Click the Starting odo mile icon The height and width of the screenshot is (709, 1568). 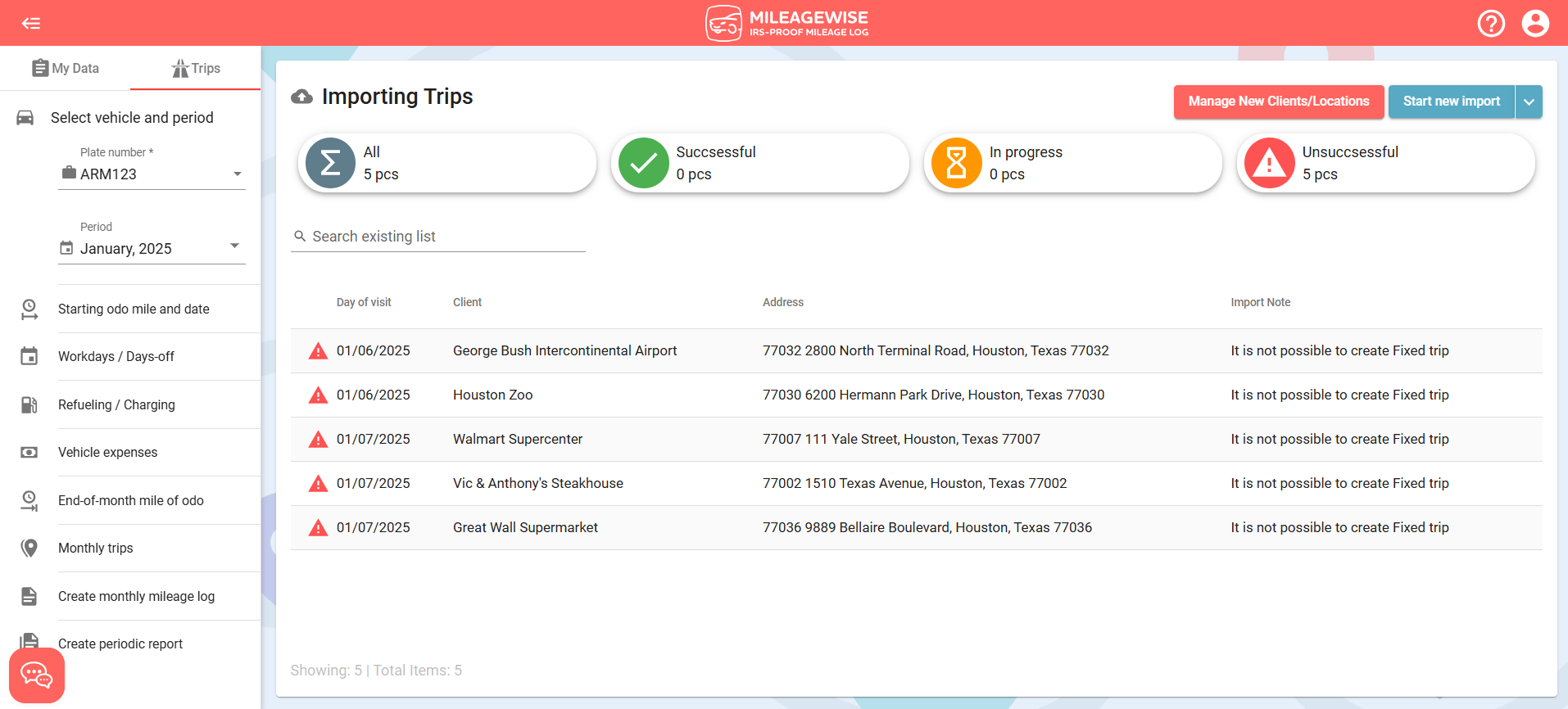tap(29, 309)
